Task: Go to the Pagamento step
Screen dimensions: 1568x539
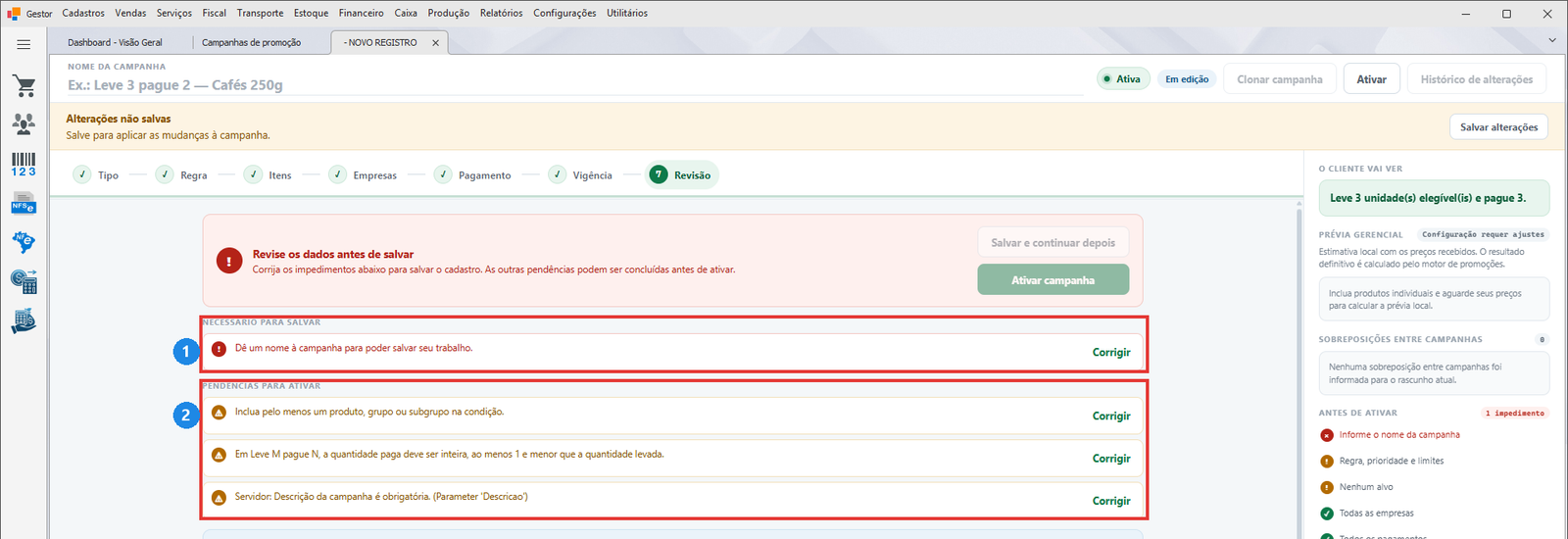Action: [472, 175]
